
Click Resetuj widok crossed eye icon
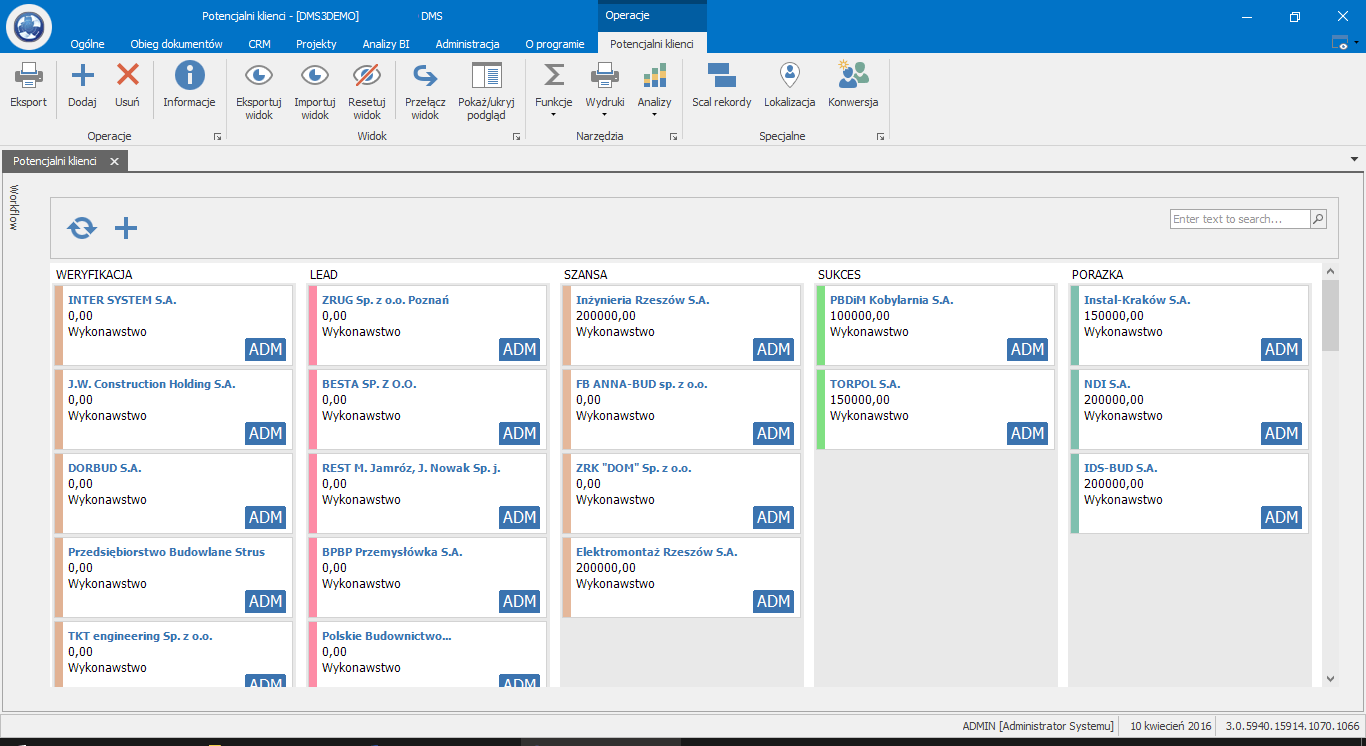tap(367, 75)
